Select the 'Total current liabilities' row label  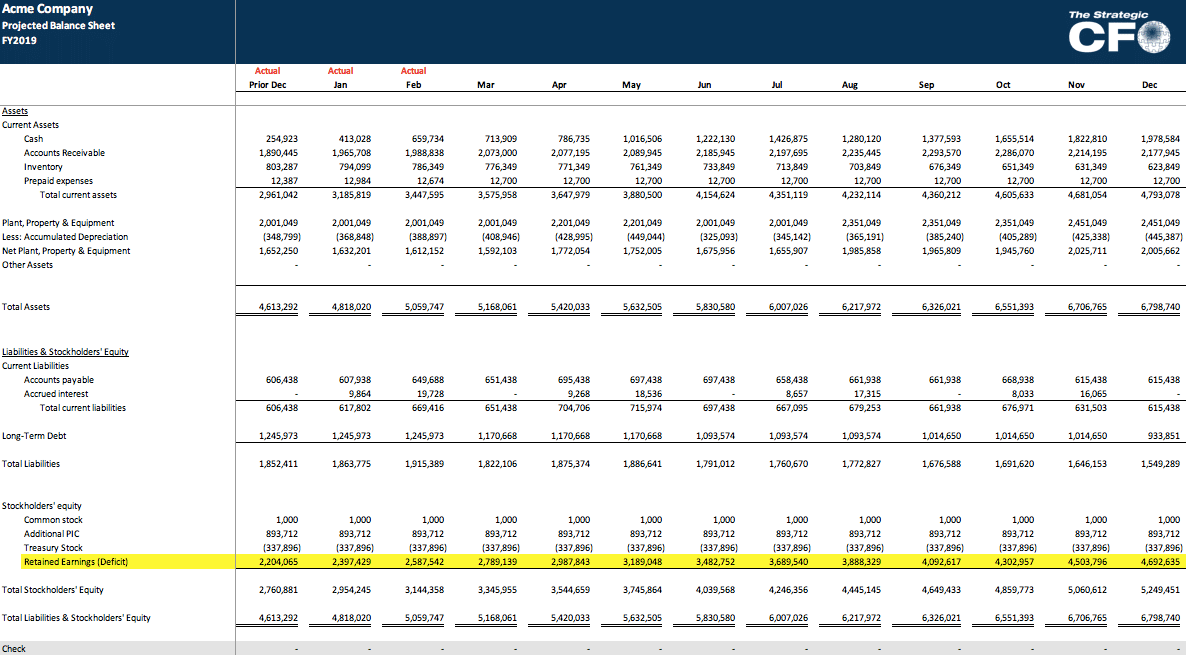(x=83, y=408)
